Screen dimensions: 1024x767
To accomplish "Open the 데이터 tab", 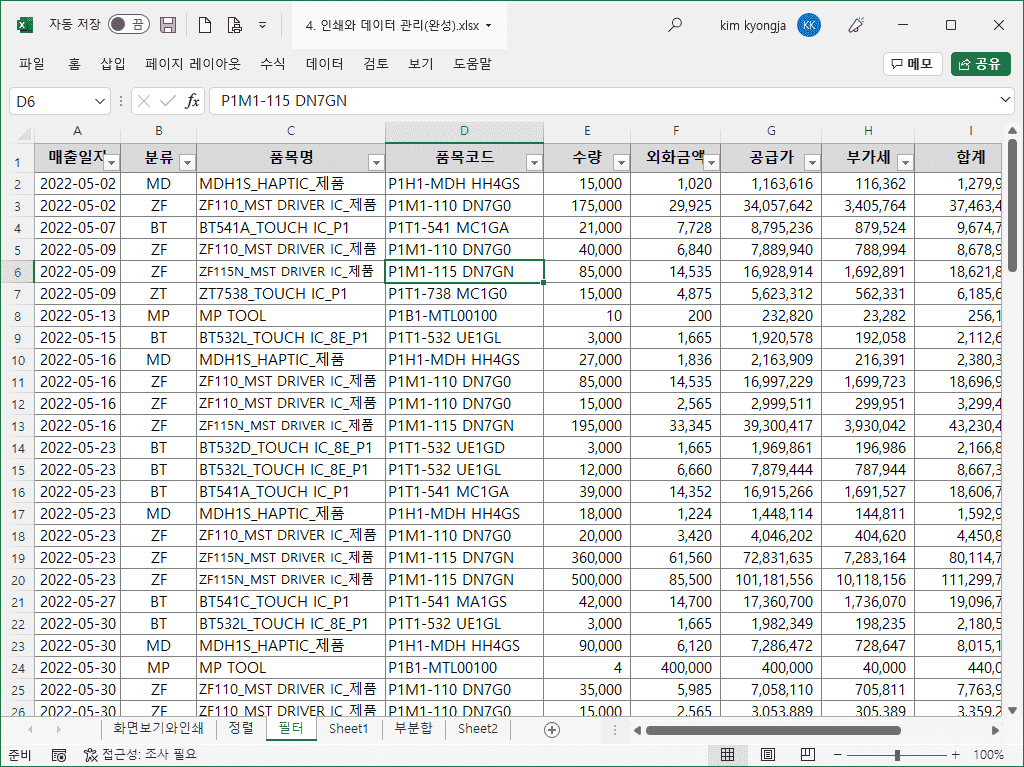I will point(325,63).
